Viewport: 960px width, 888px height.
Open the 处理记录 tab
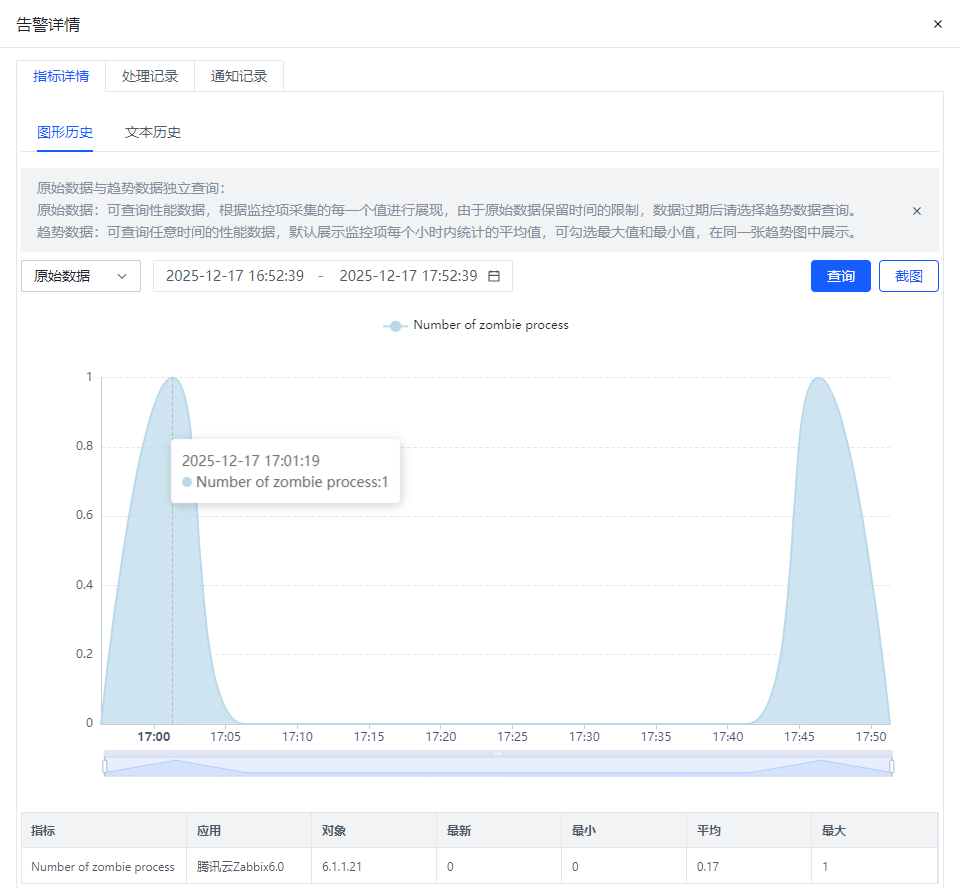click(x=150, y=76)
